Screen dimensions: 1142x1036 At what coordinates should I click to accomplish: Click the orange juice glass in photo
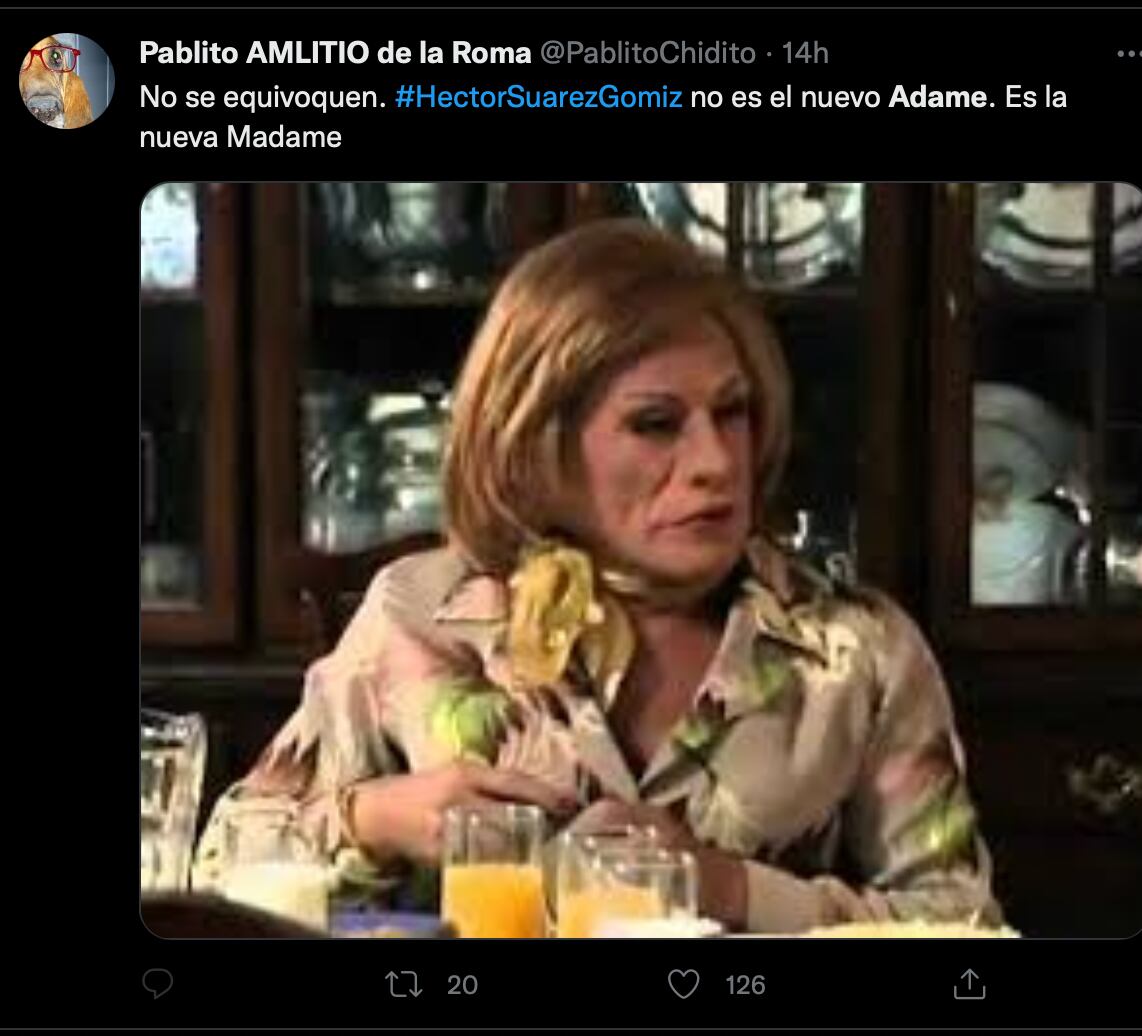point(493,871)
